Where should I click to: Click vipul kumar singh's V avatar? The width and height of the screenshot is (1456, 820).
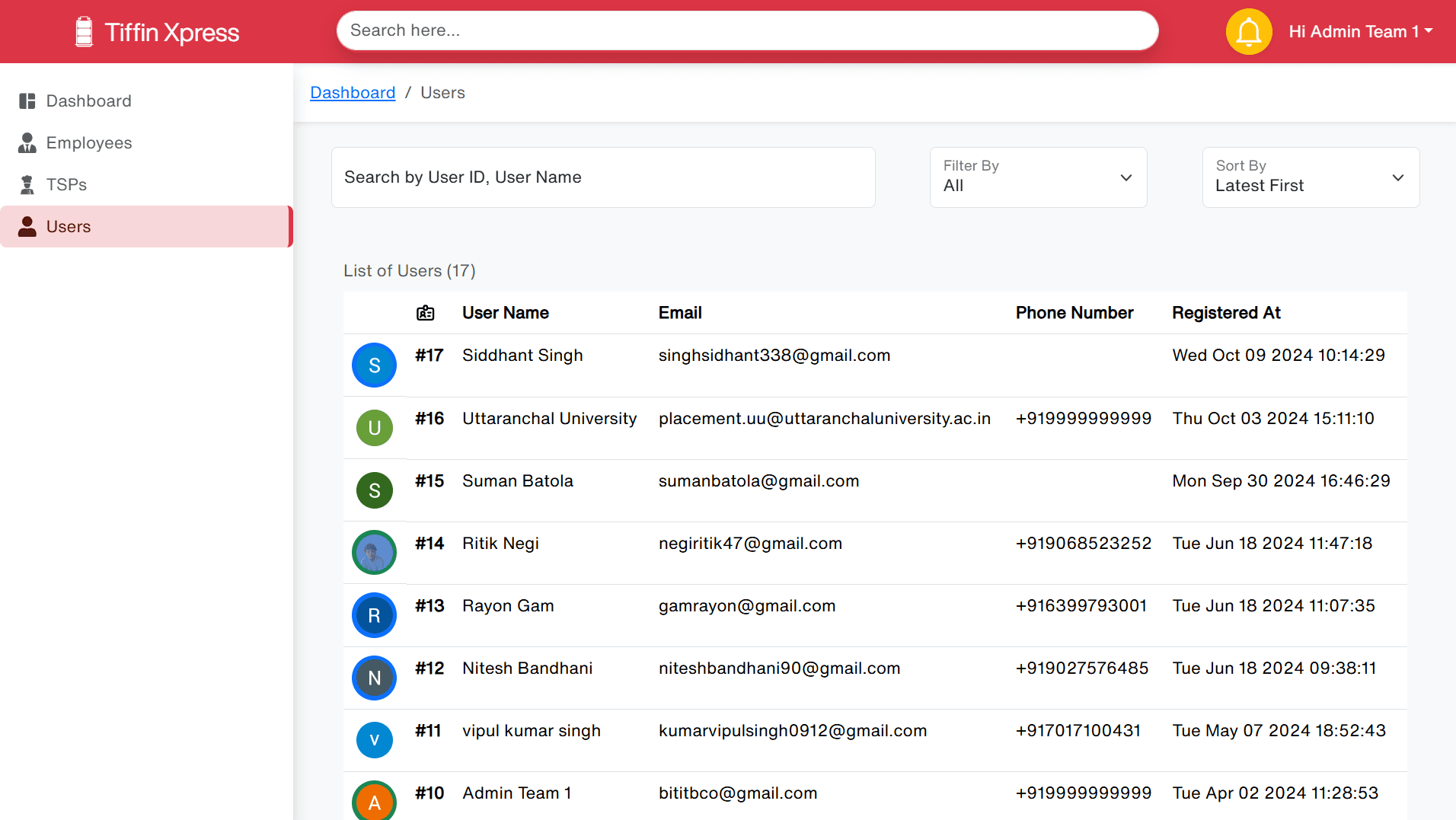[374, 740]
